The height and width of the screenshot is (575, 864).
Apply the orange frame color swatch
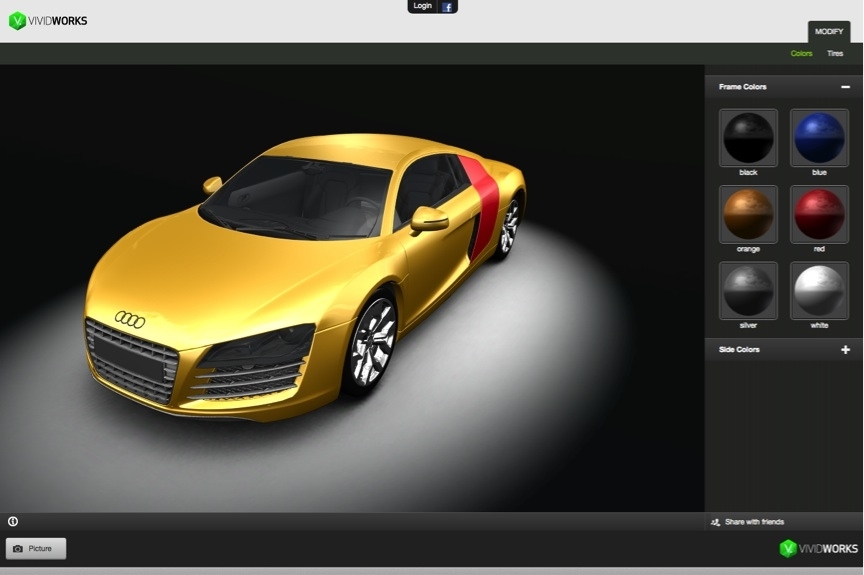(748, 214)
